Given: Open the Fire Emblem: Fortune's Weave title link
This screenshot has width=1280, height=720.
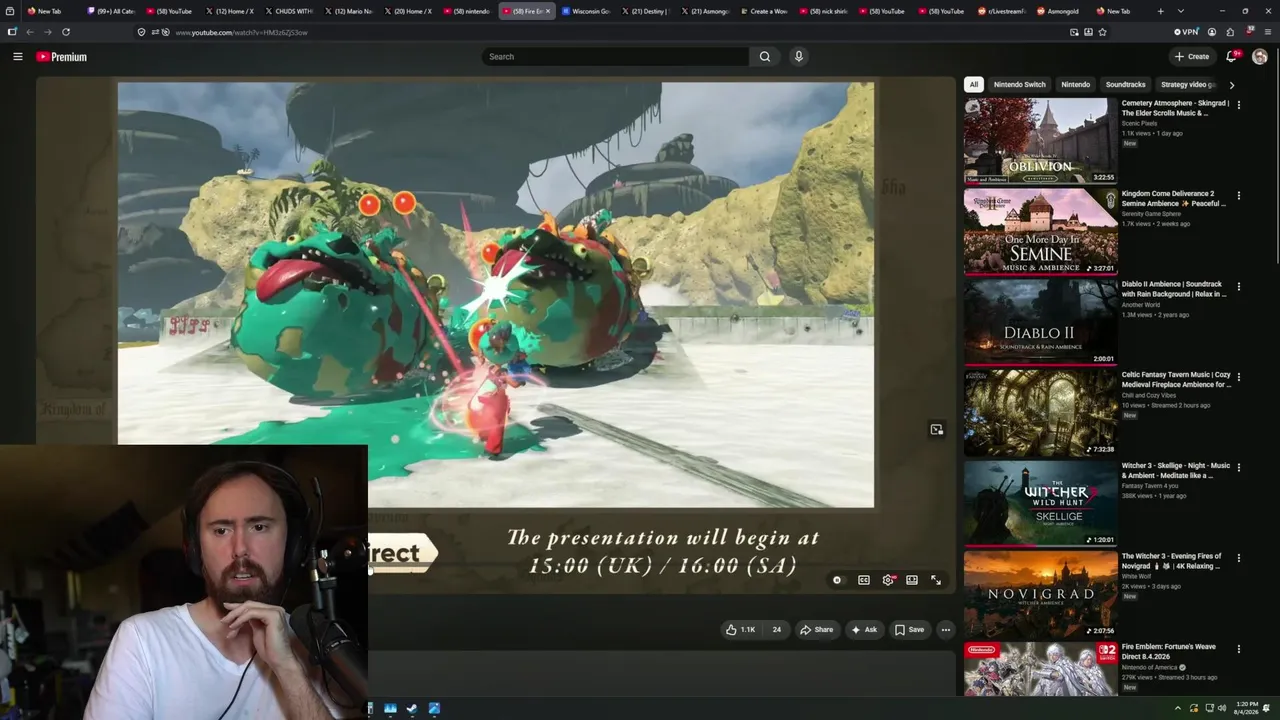Looking at the screenshot, I should point(1168,651).
